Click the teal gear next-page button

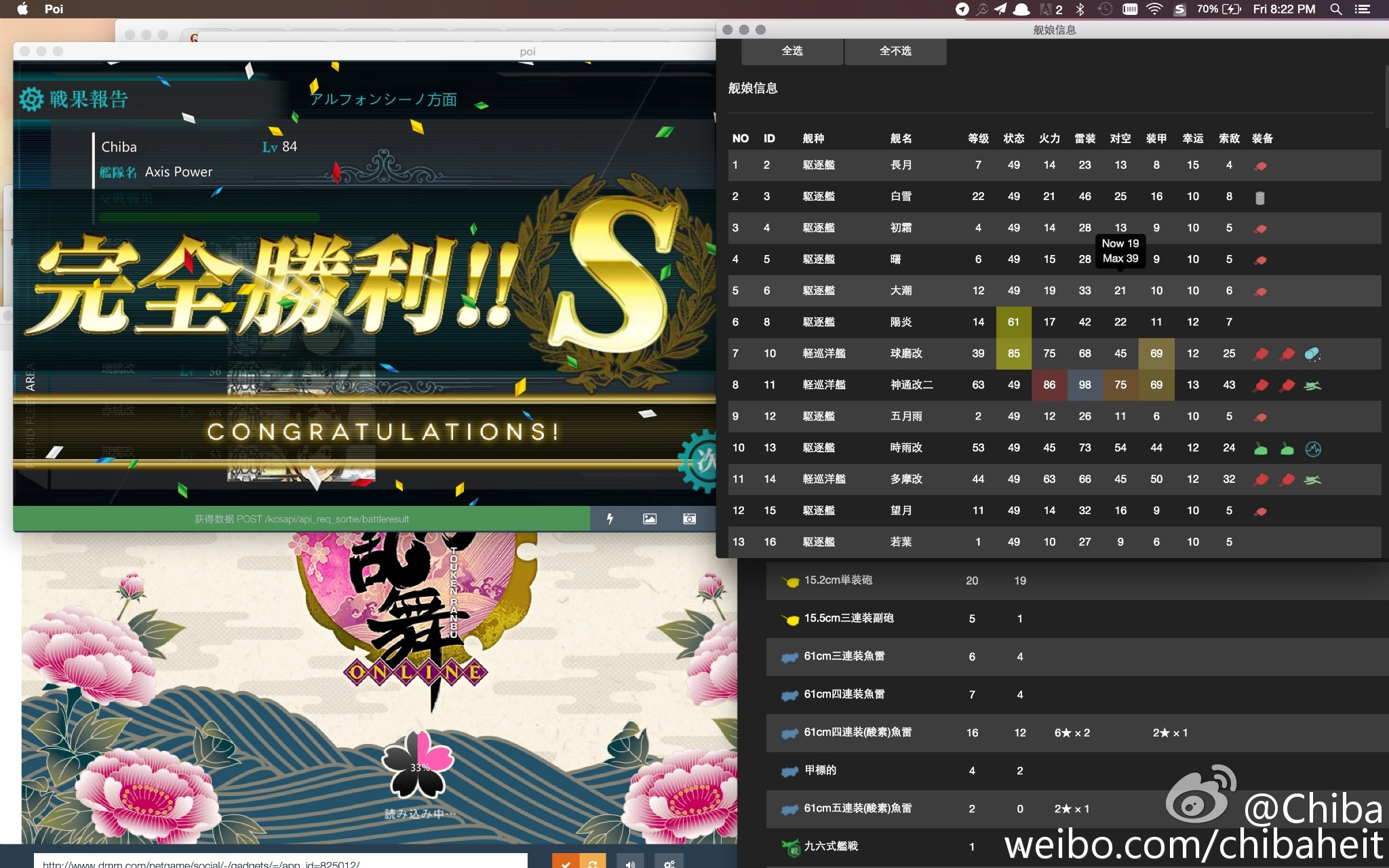[x=703, y=461]
